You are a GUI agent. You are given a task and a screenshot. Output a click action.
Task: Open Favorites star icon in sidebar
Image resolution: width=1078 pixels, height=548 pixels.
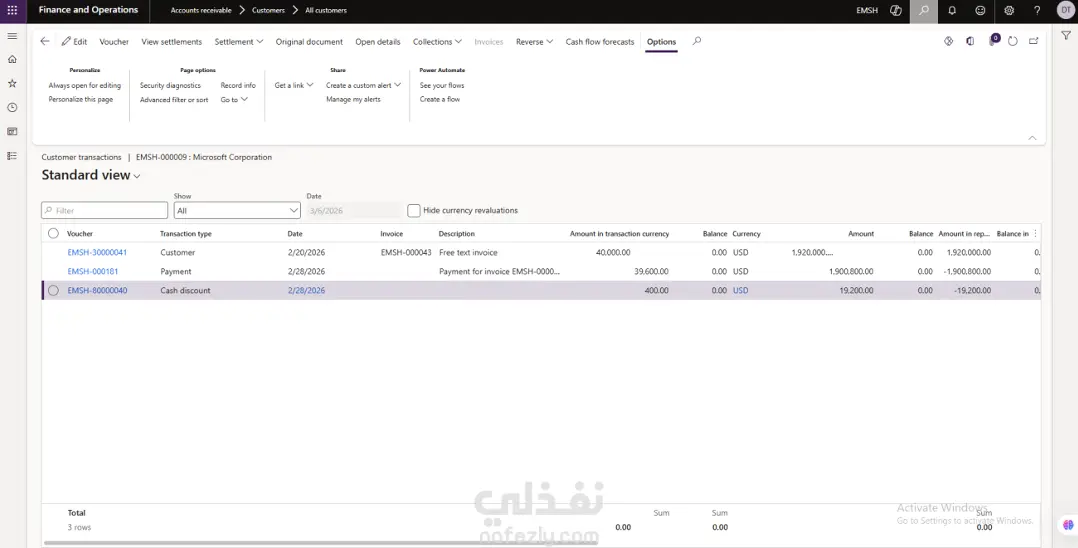(12, 83)
